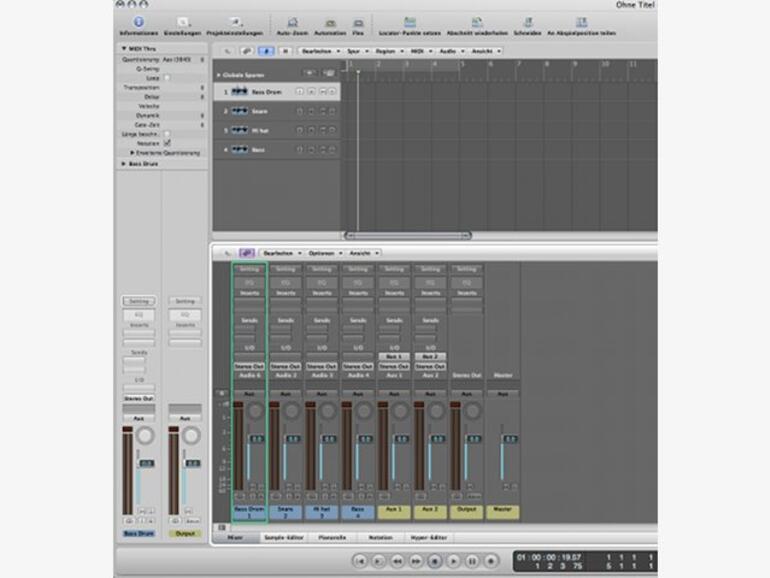The height and width of the screenshot is (578, 770).
Task: Open Projekteinstellungen from the toolbar
Action: point(236,22)
